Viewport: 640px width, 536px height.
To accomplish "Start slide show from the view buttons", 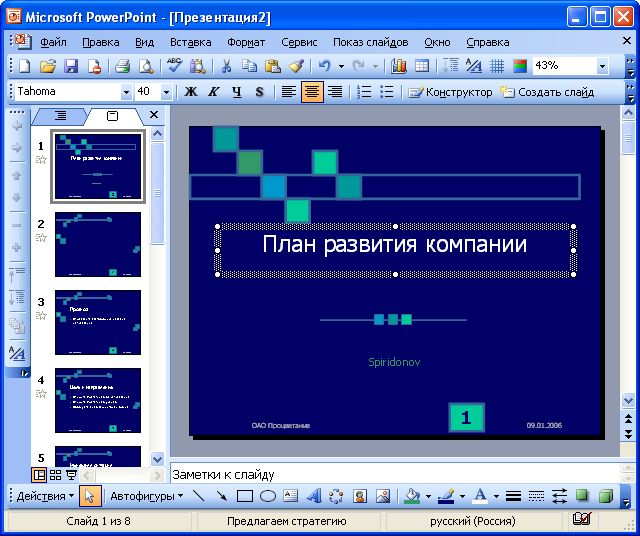I will pyautogui.click(x=71, y=475).
